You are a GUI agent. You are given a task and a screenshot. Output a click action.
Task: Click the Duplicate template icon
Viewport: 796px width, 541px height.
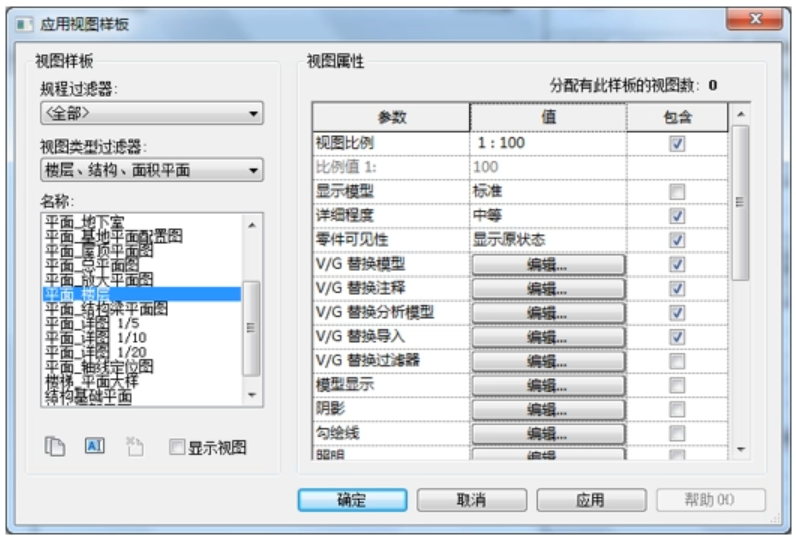[x=54, y=448]
